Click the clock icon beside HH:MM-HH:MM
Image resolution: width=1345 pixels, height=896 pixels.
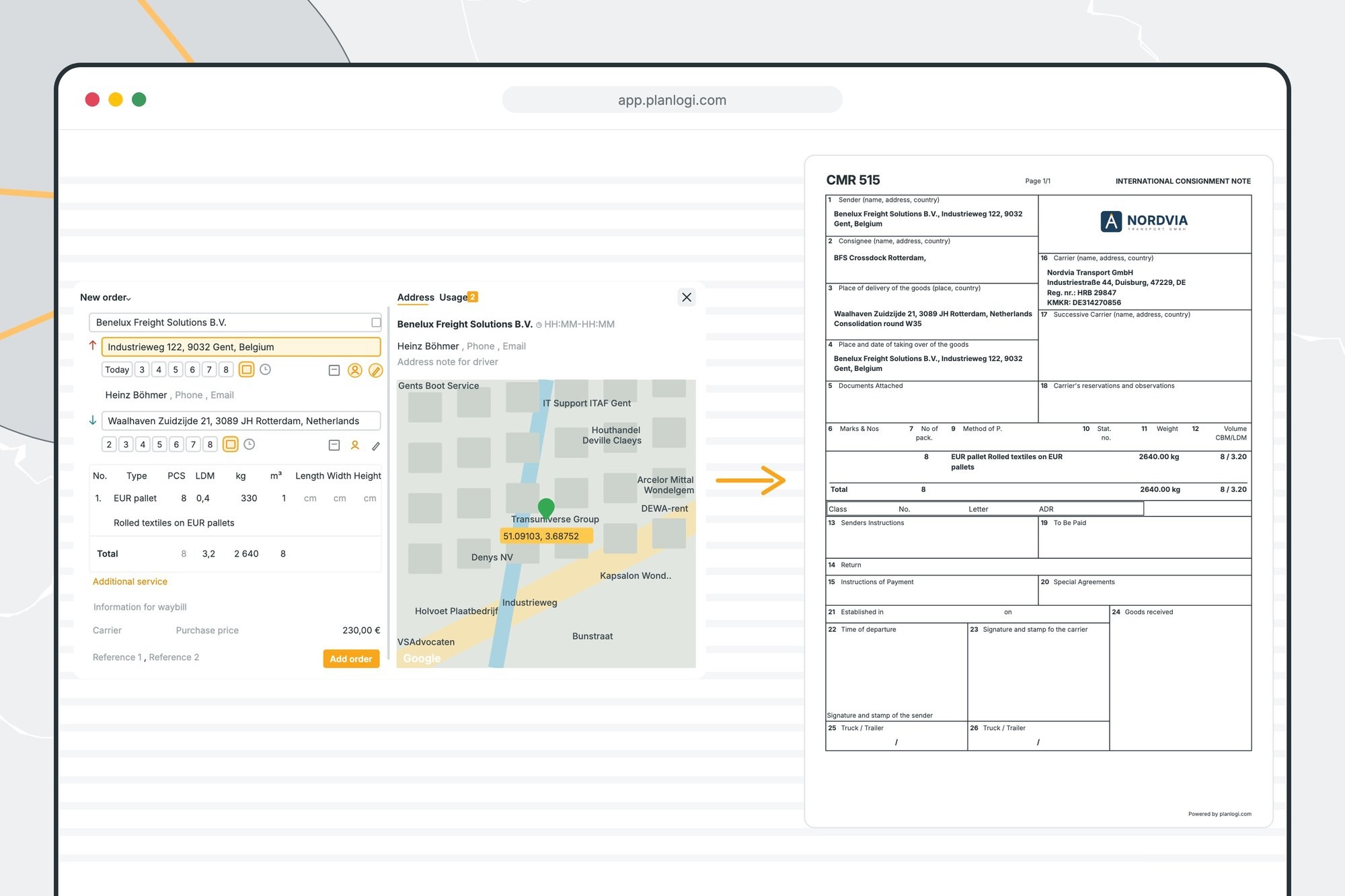[539, 325]
